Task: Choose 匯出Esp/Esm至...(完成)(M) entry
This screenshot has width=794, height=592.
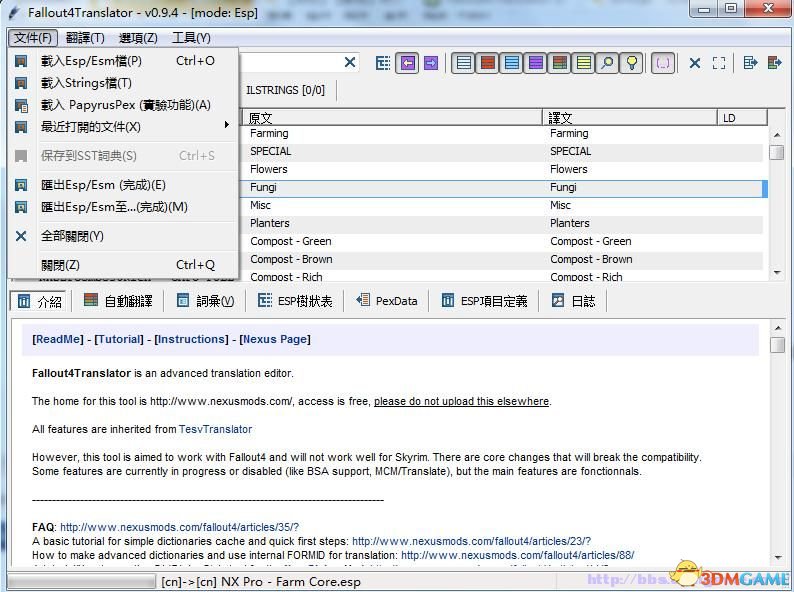Action: click(124, 207)
